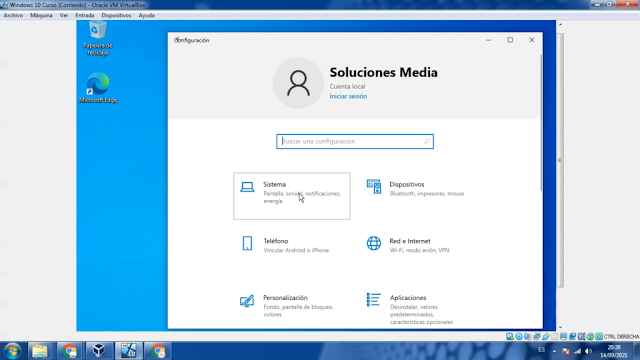Click the VirtualBox network status icon
Image resolution: width=640 pixels, height=360 pixels.
pos(536,337)
